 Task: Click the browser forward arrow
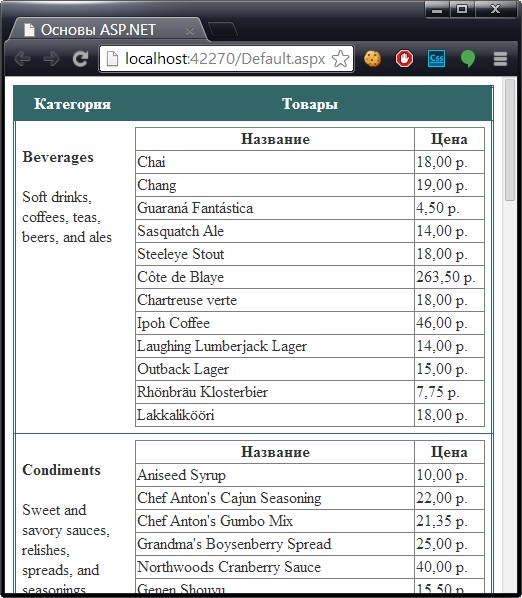pos(51,59)
